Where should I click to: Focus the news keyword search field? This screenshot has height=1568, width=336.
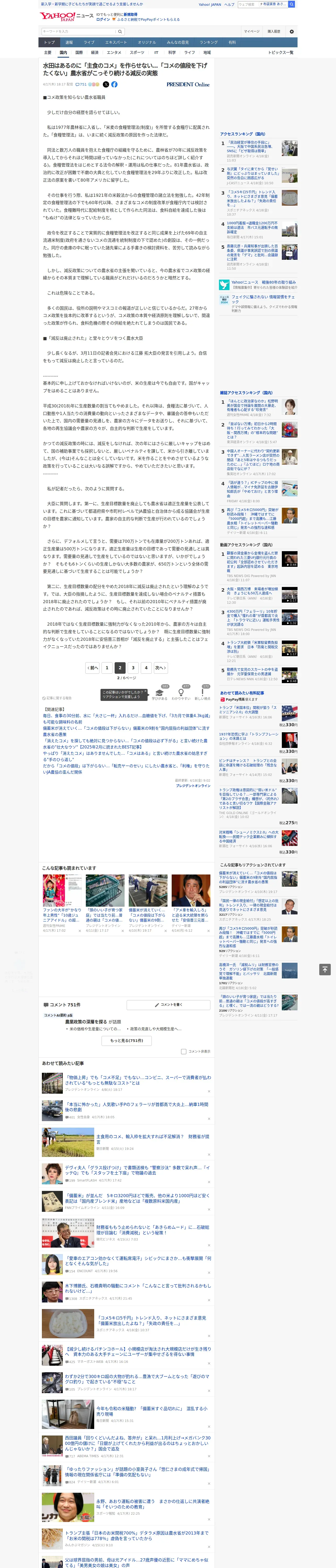(x=79, y=31)
